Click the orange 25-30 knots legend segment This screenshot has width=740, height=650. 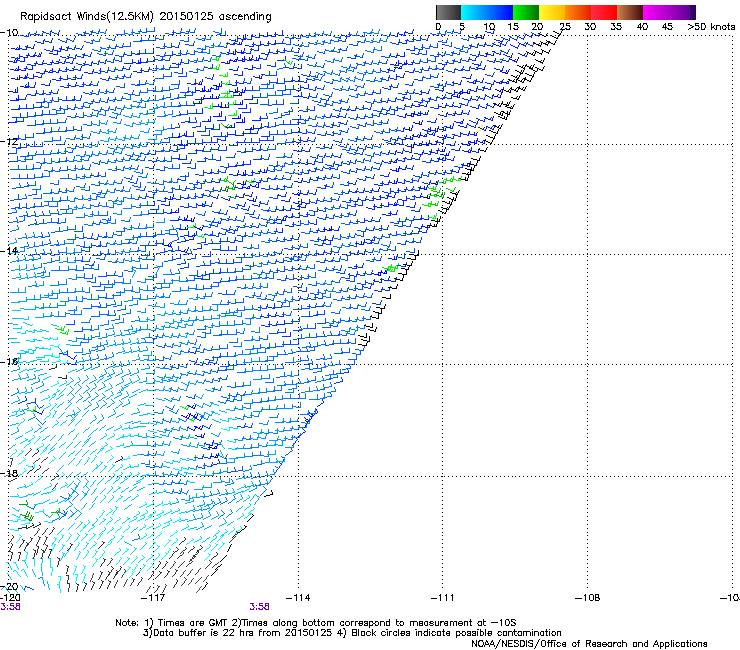tap(578, 12)
